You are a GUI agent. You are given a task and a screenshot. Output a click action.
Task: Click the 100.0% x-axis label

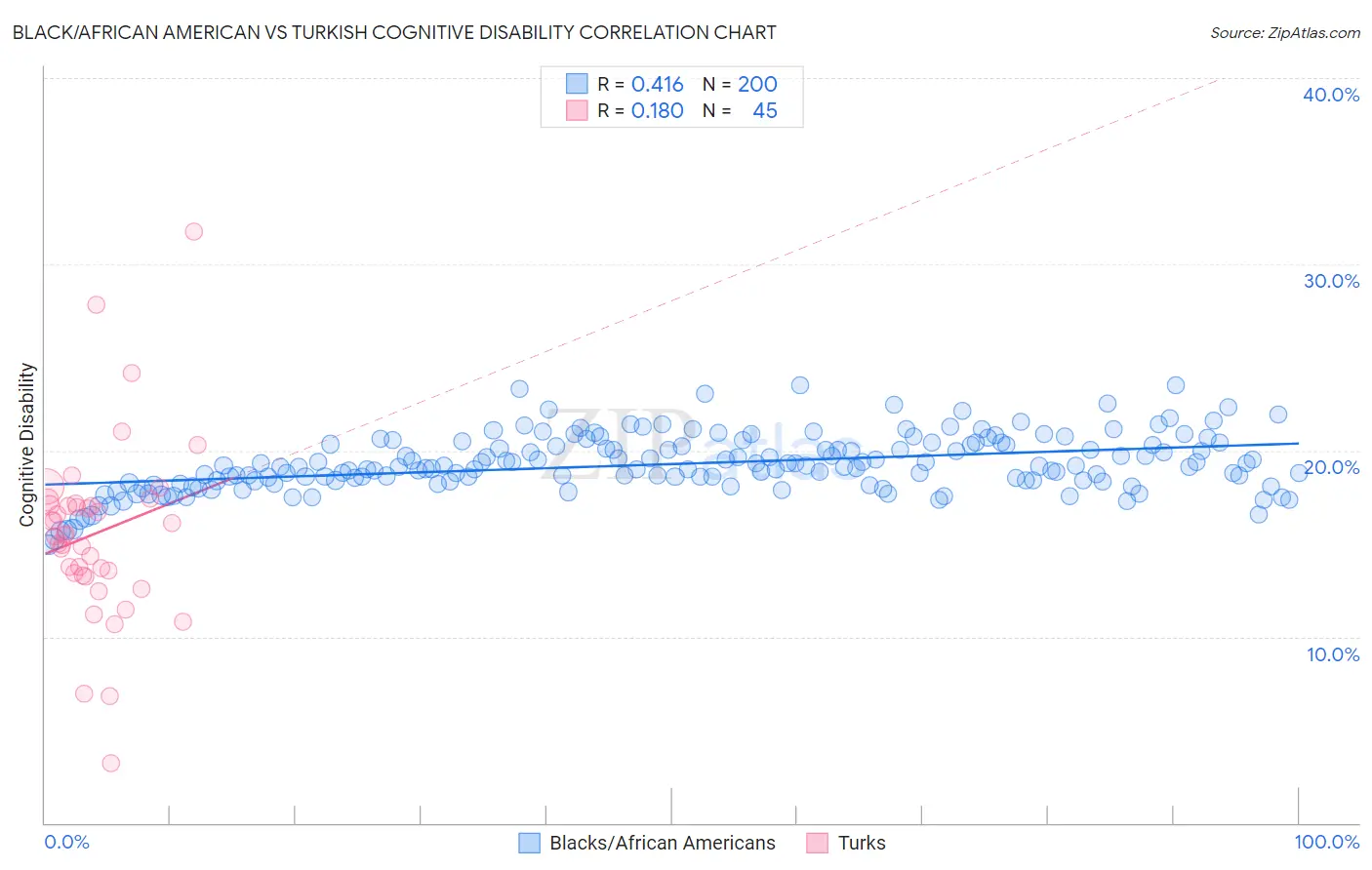(x=1327, y=842)
